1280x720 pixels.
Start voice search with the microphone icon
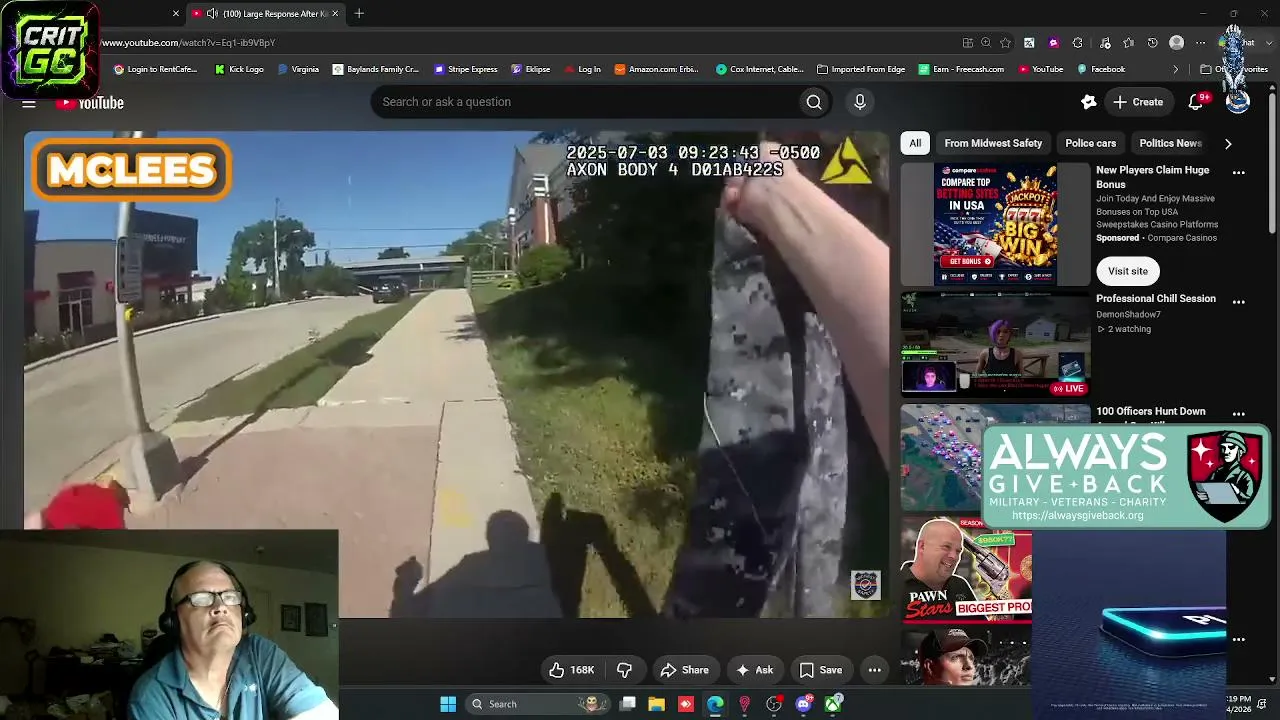860,102
